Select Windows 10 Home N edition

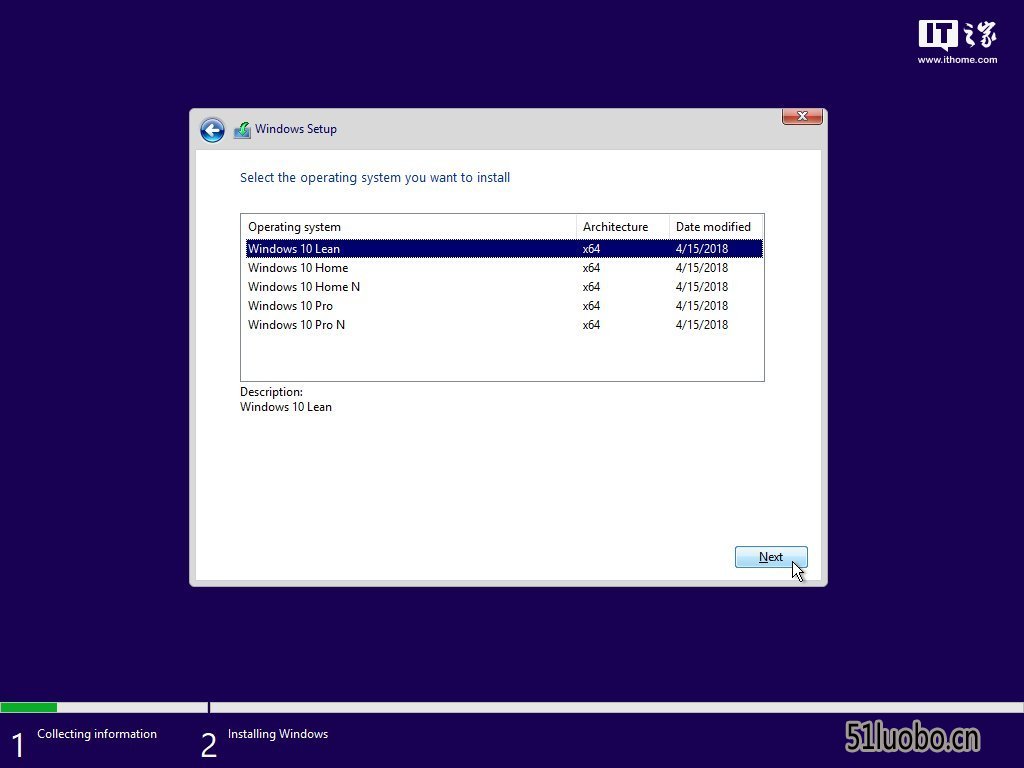coord(504,287)
